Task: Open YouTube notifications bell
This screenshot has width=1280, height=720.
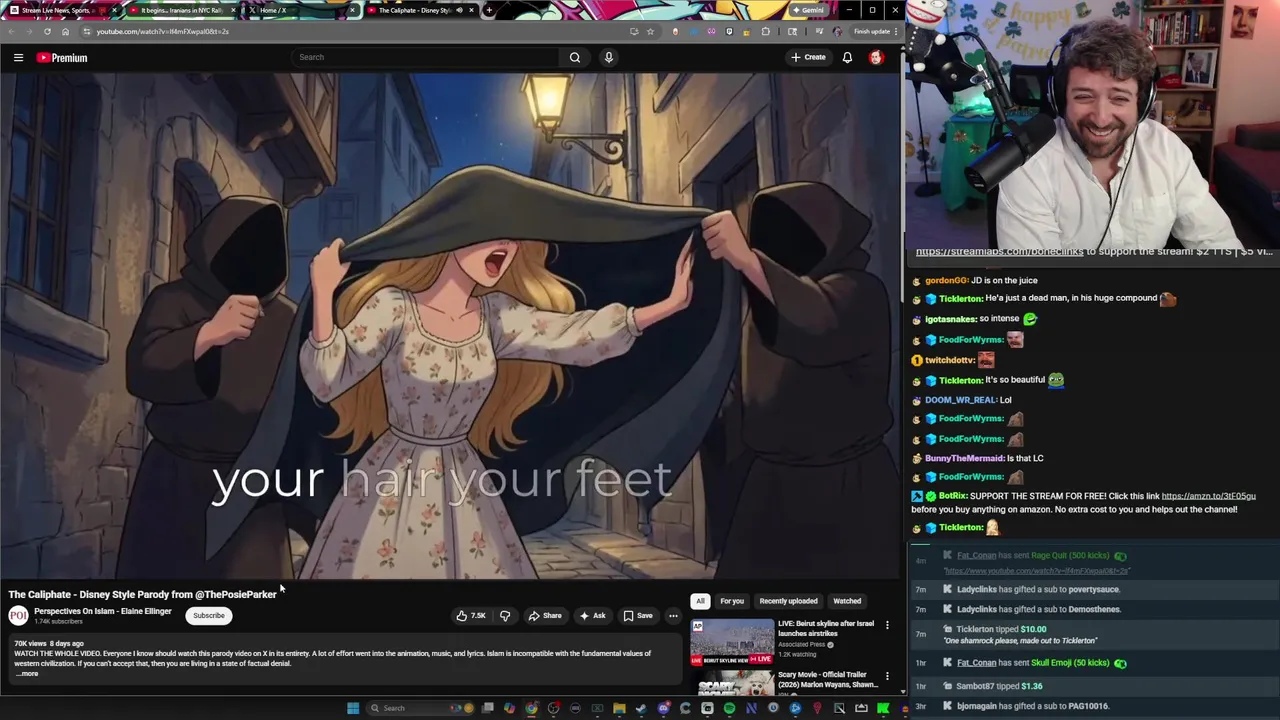Action: (847, 57)
